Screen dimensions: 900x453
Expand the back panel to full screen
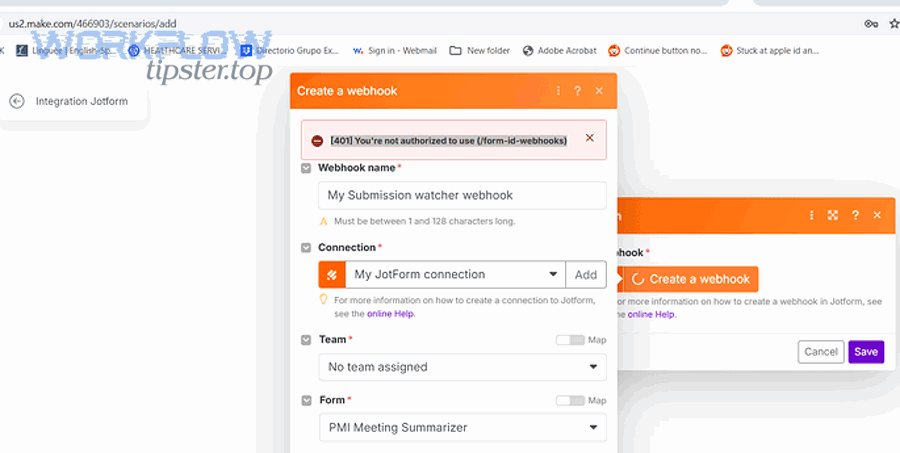pos(833,215)
